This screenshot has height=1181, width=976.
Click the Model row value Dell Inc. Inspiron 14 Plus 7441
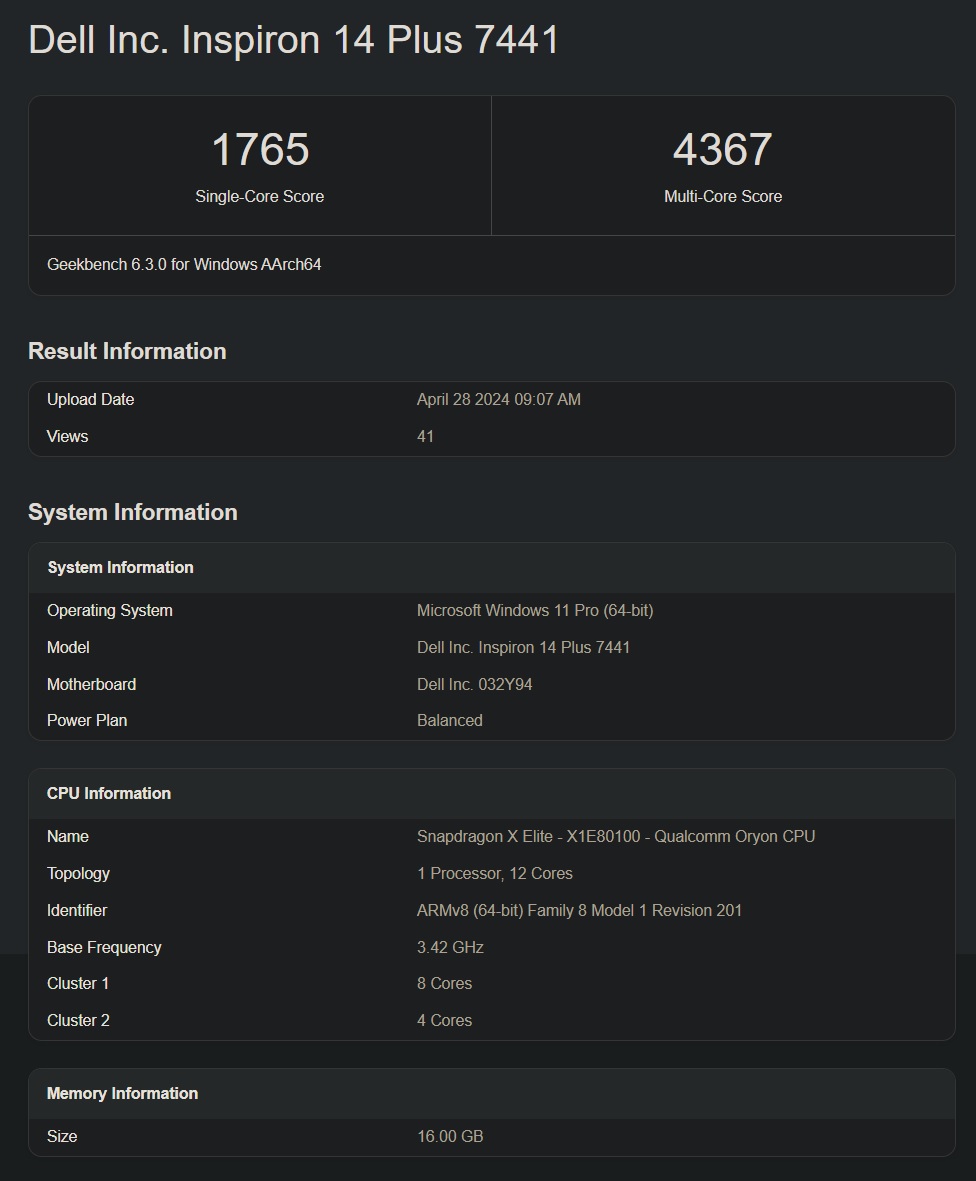click(523, 647)
